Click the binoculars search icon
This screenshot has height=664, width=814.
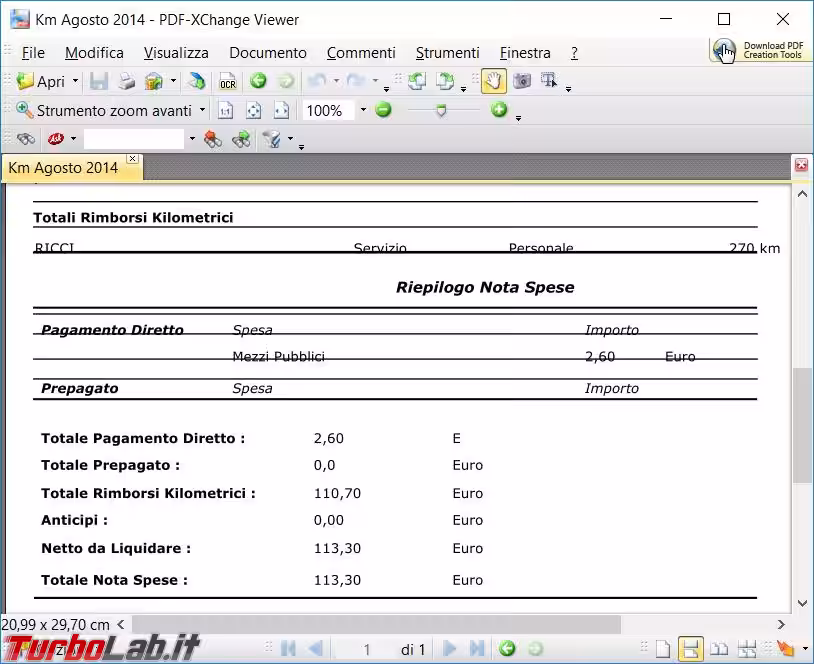pos(26,140)
